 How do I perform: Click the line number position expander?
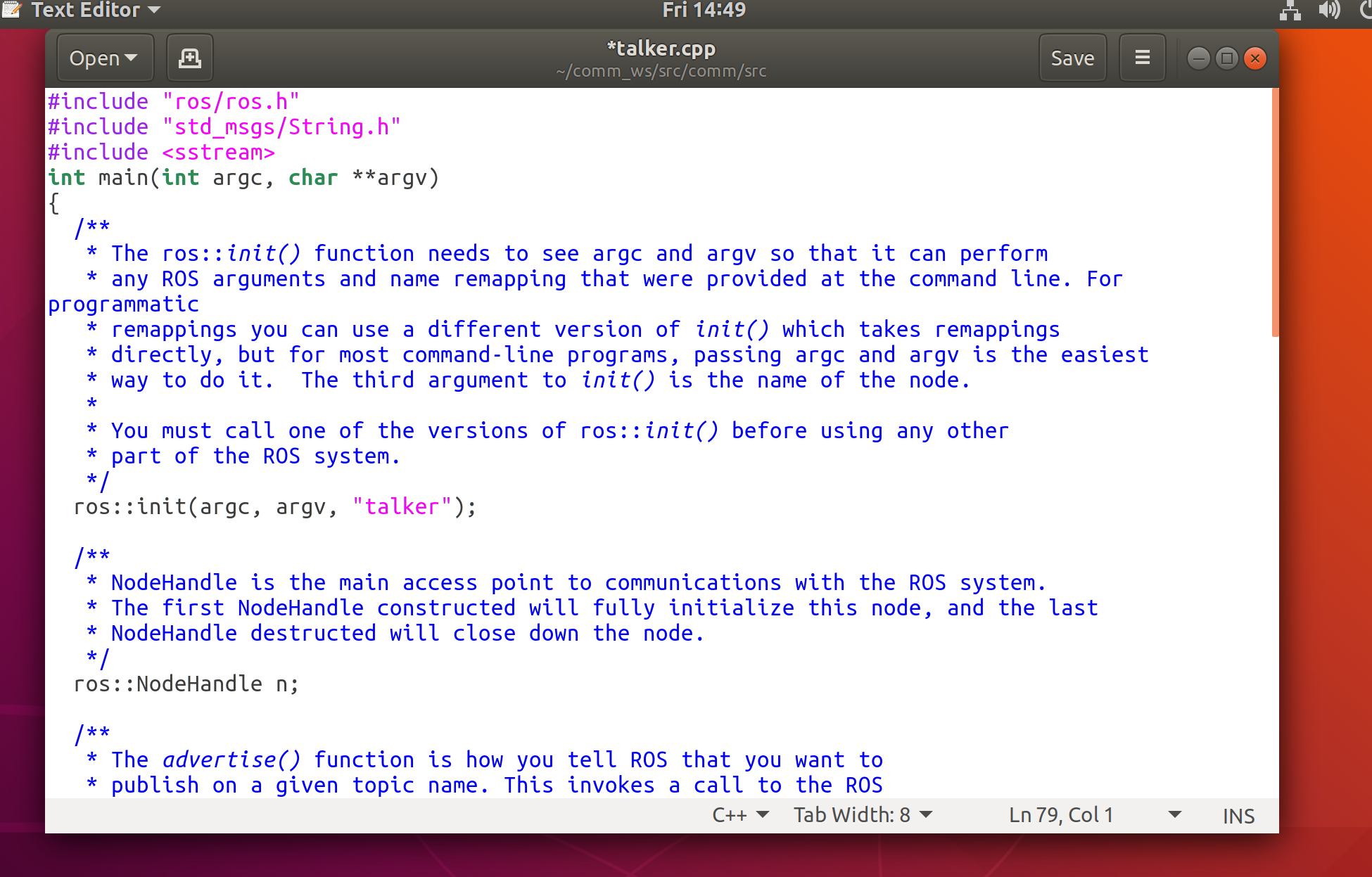(x=1176, y=815)
